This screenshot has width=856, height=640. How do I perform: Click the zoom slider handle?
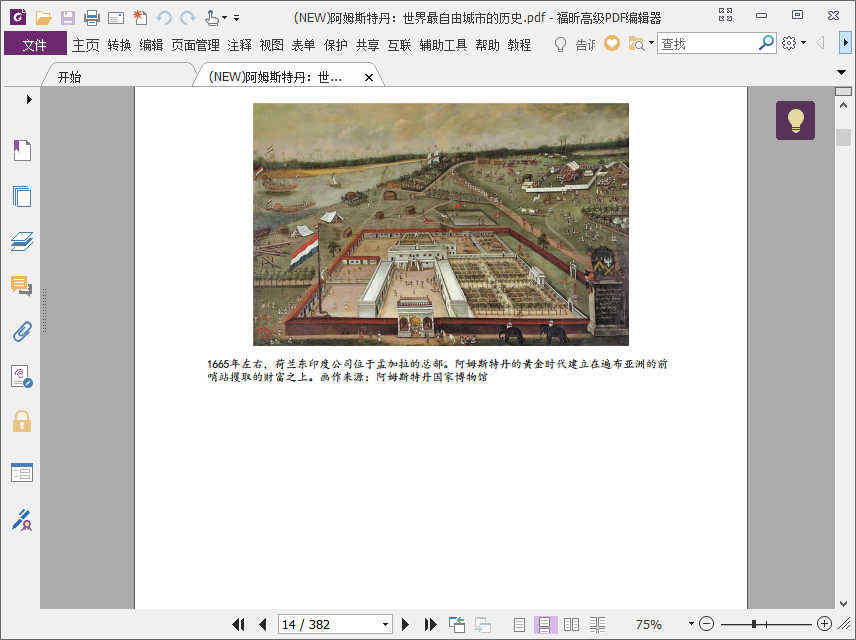coord(754,624)
